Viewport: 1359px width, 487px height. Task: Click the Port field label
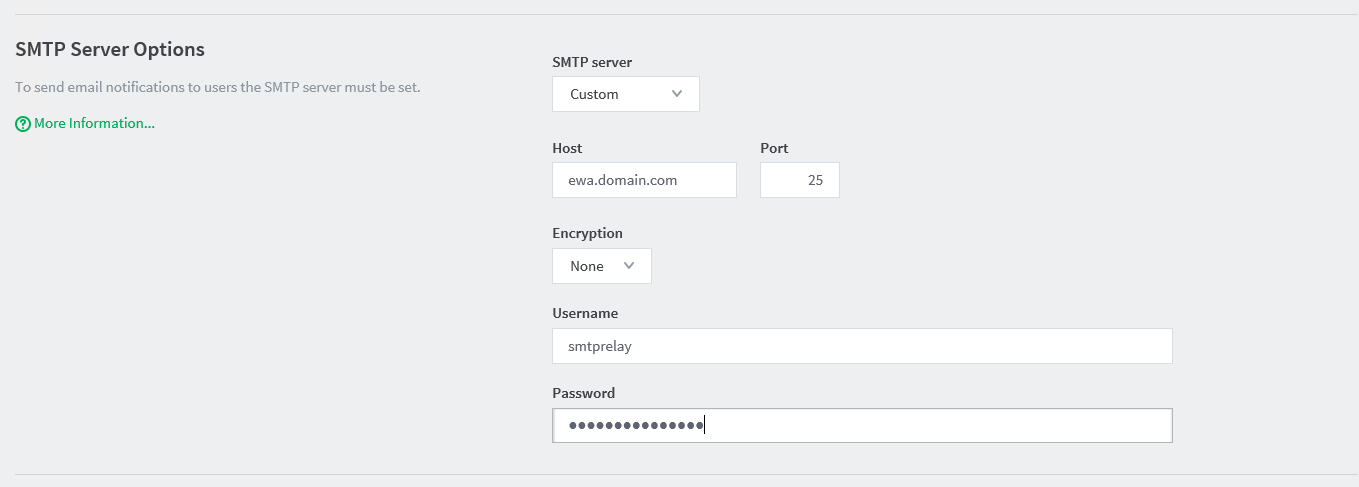[774, 148]
